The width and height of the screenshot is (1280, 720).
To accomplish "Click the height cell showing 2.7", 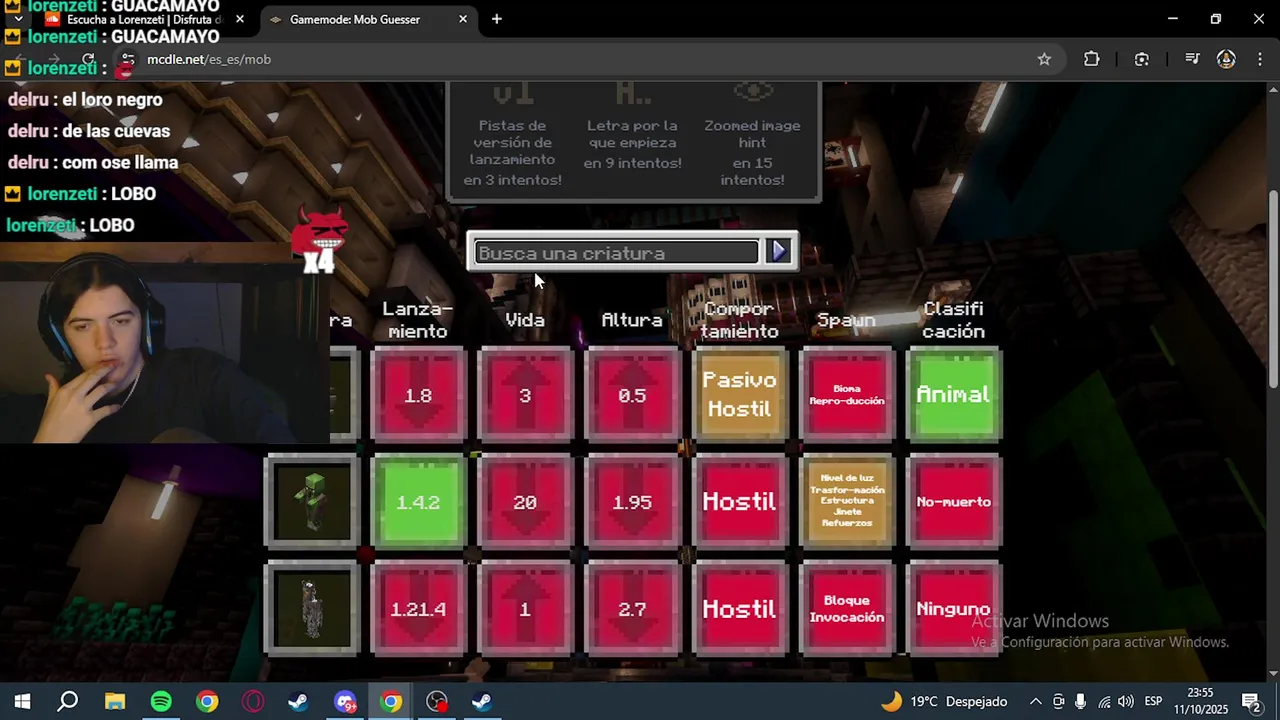I will (x=632, y=609).
